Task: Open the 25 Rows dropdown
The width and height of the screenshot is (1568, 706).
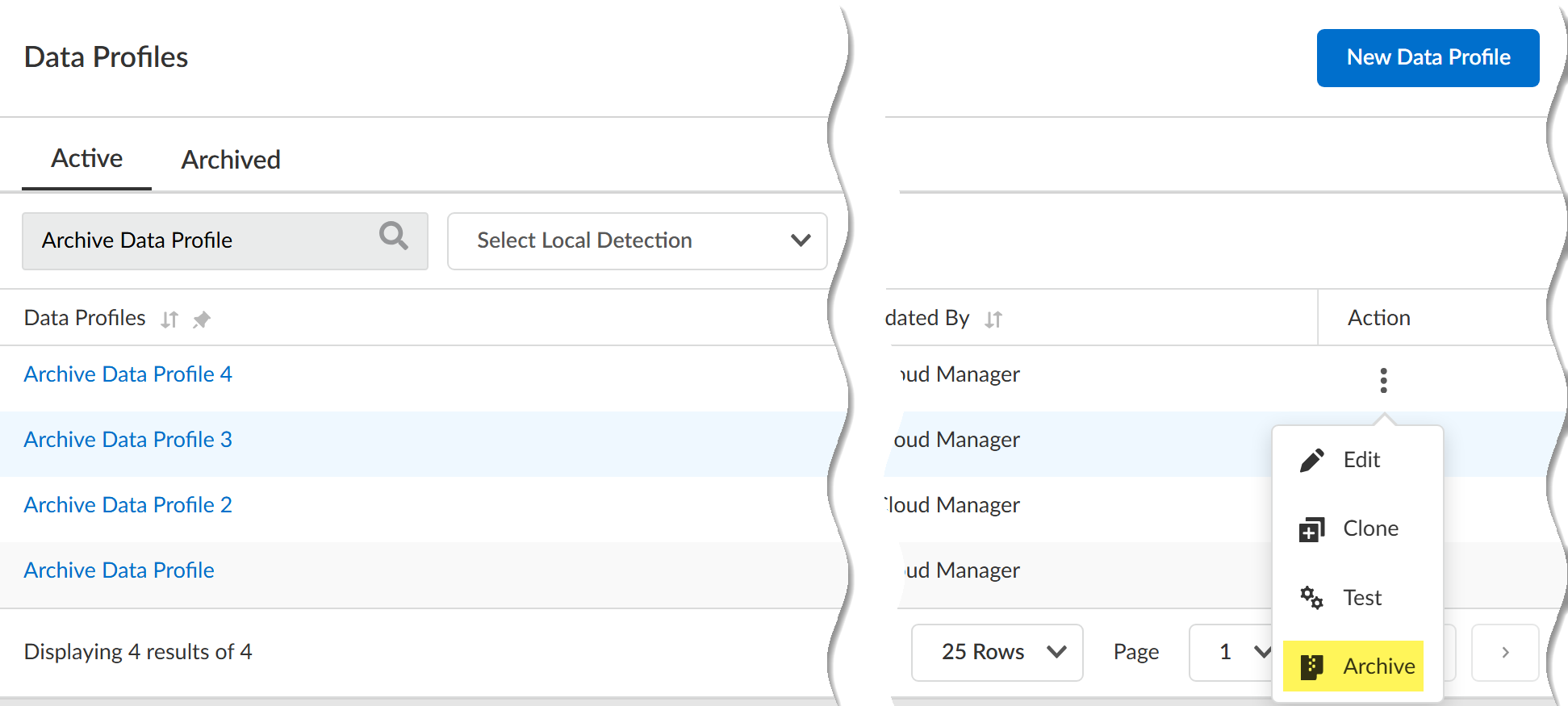Action: [x=997, y=652]
